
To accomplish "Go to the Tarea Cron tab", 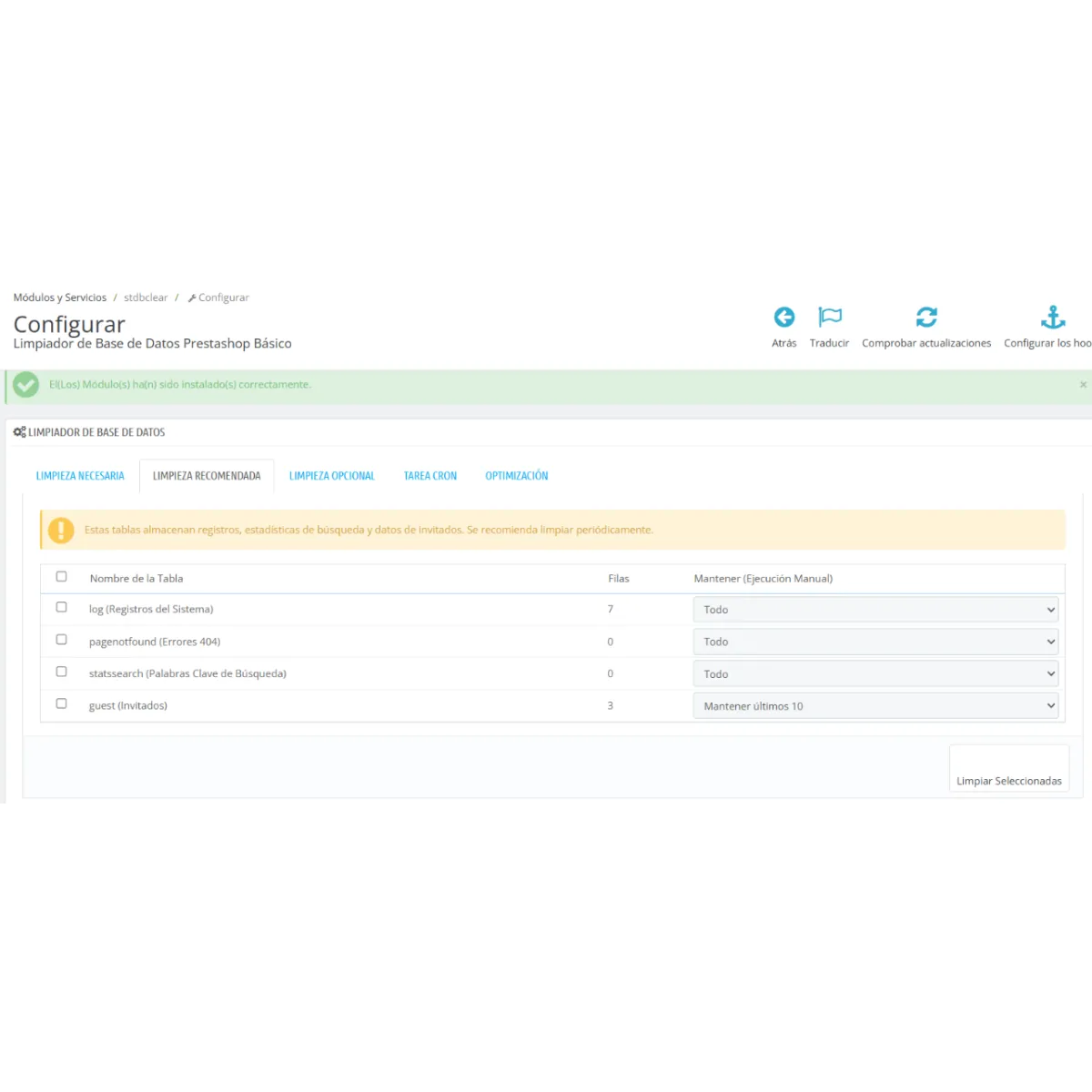I will [x=430, y=476].
